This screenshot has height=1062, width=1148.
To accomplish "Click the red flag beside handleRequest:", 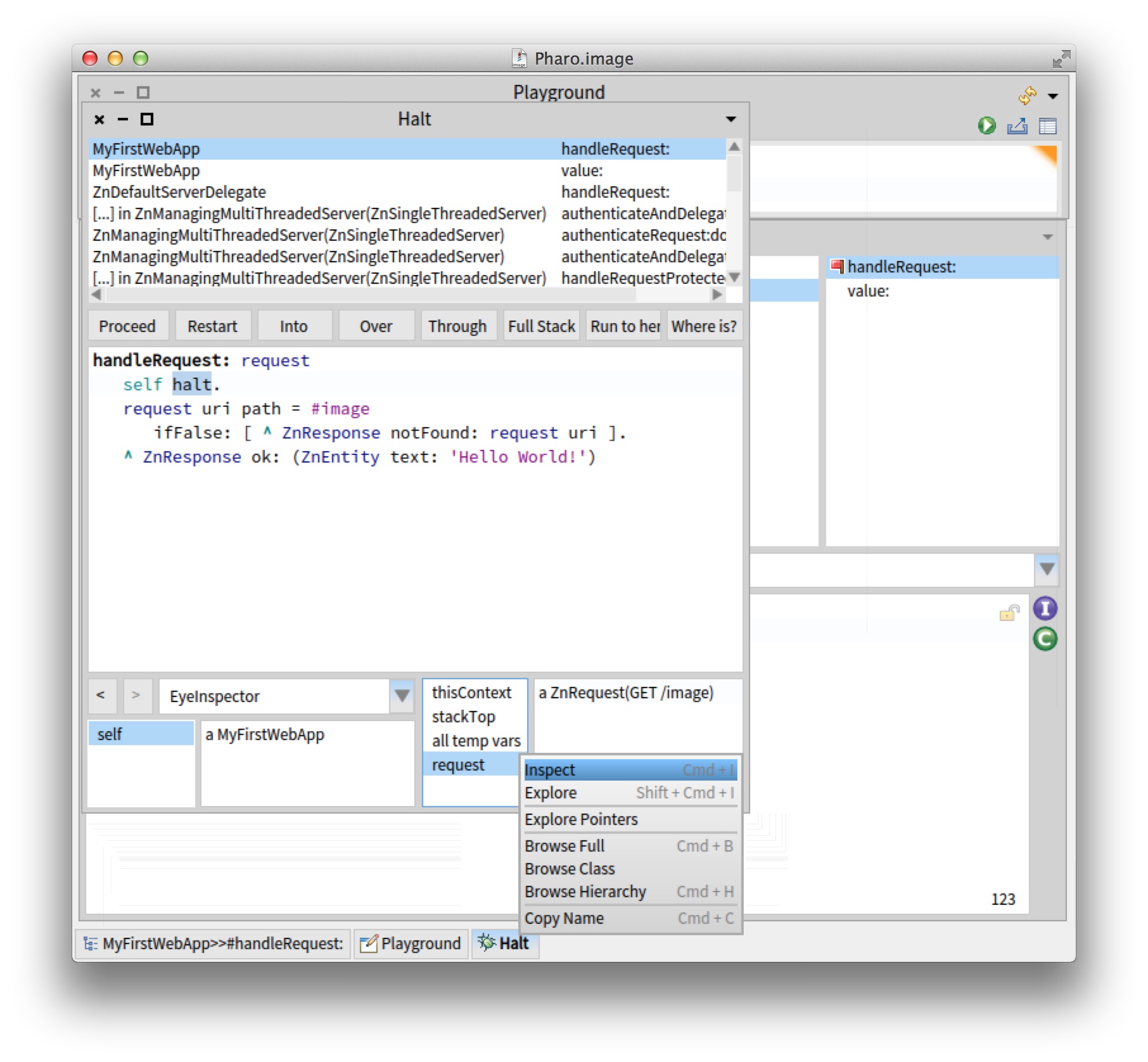I will click(837, 267).
